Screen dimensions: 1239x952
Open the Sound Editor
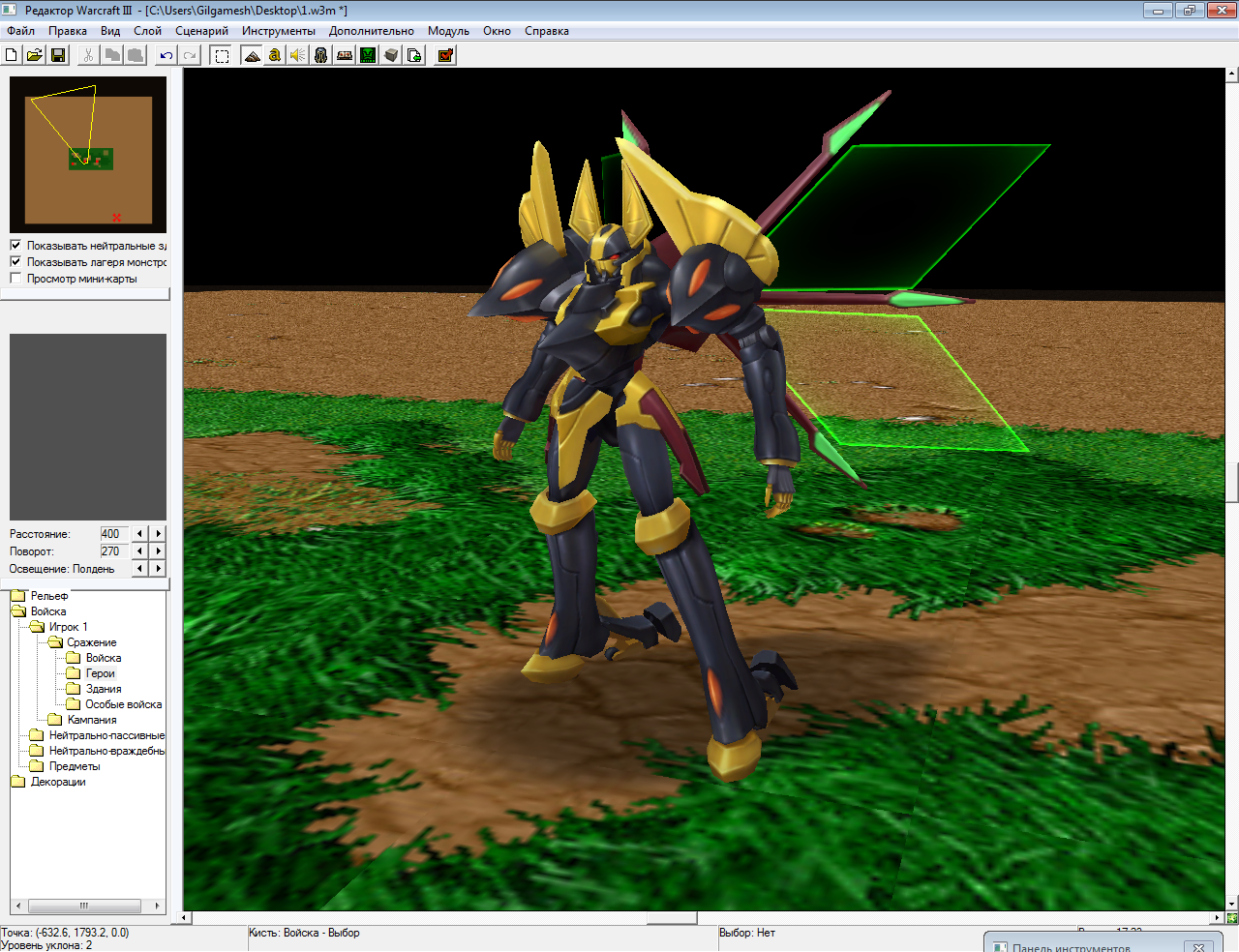point(298,55)
